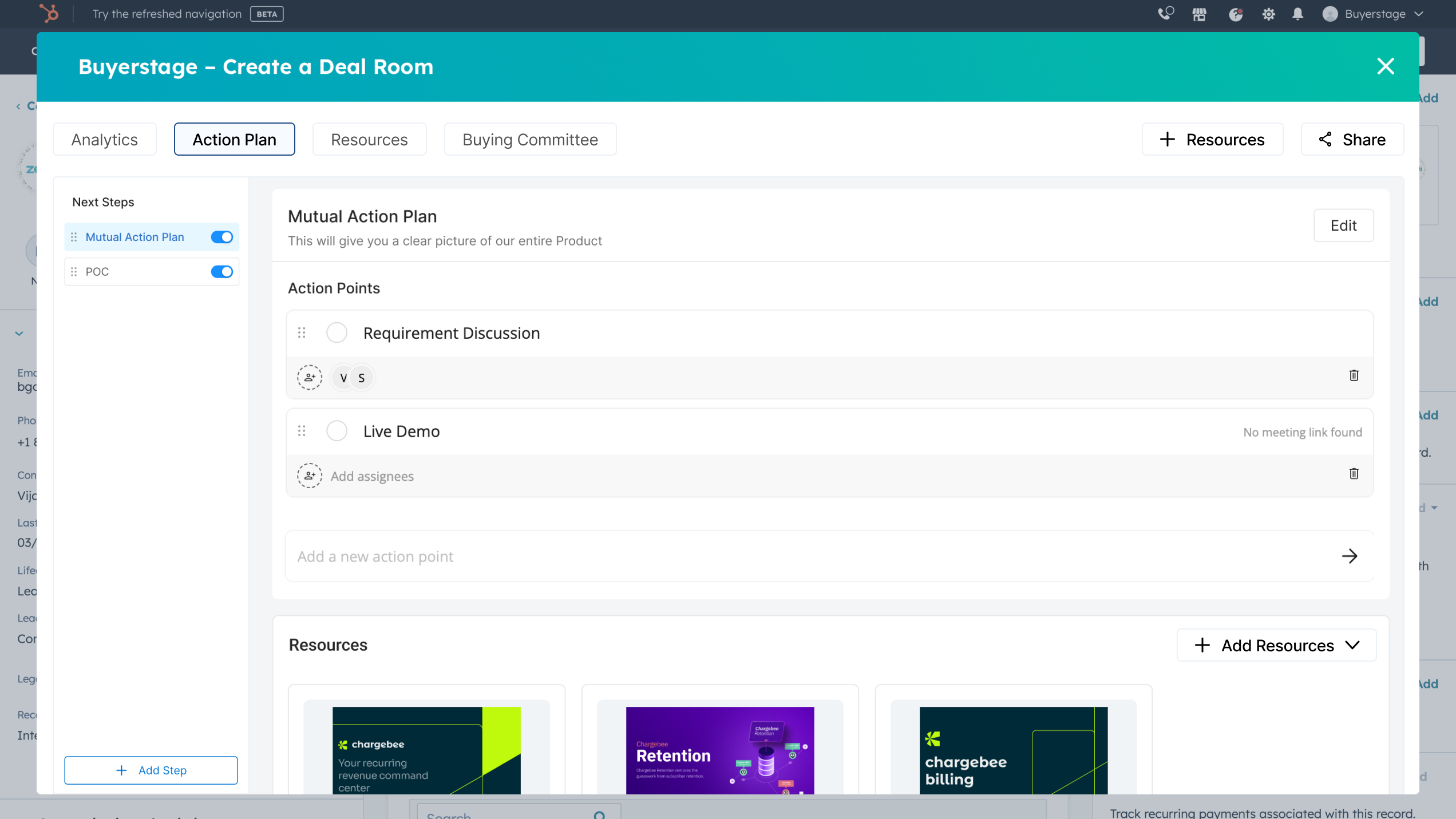Click Edit on Mutual Action Plan
Image resolution: width=1456 pixels, height=819 pixels.
[x=1343, y=225]
